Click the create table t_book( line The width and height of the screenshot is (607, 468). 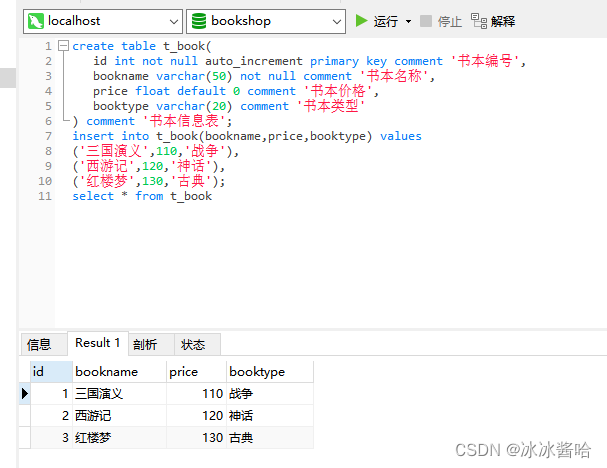point(142,46)
